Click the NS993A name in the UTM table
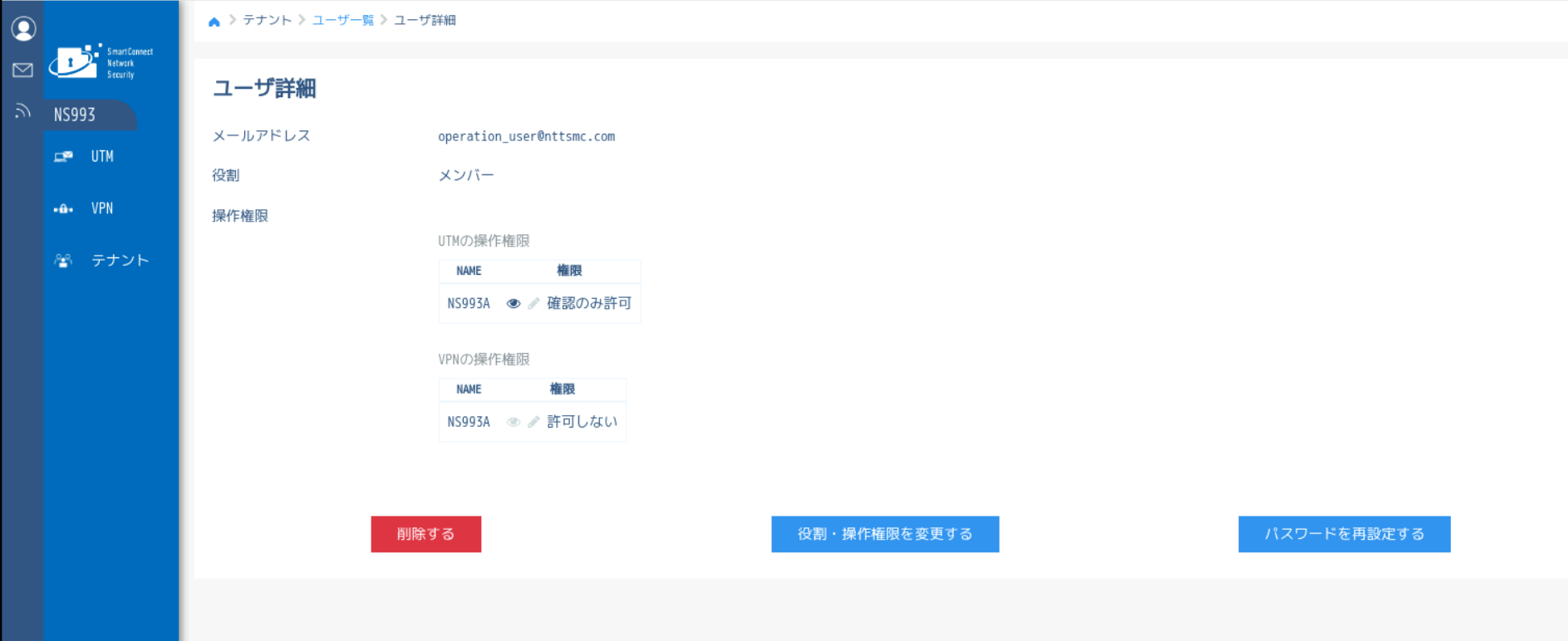 click(469, 304)
